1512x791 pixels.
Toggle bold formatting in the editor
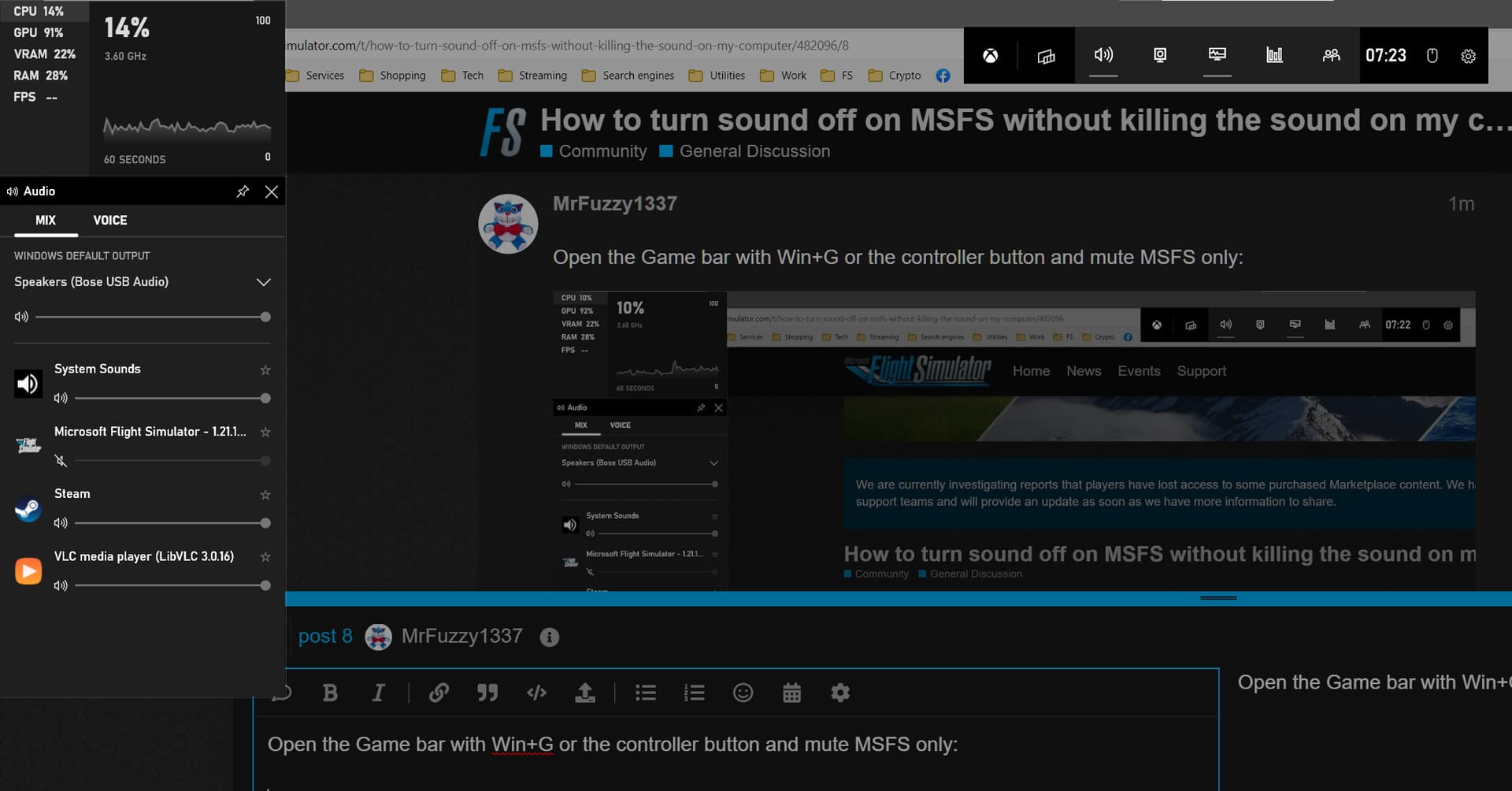pos(330,693)
